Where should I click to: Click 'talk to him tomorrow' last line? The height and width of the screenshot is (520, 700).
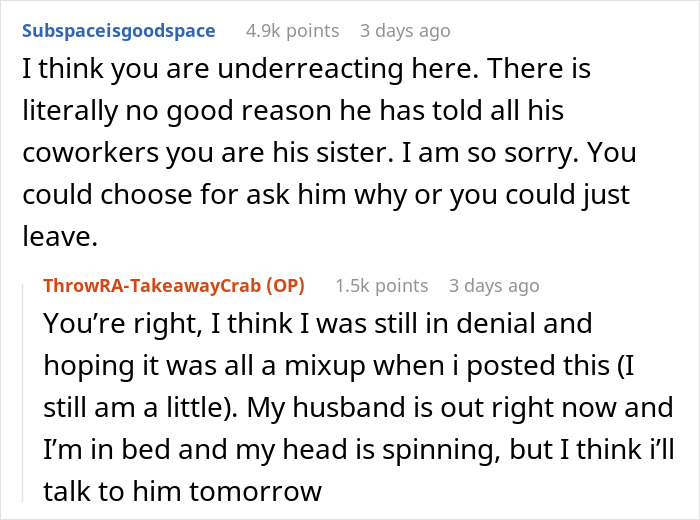pyautogui.click(x=183, y=491)
